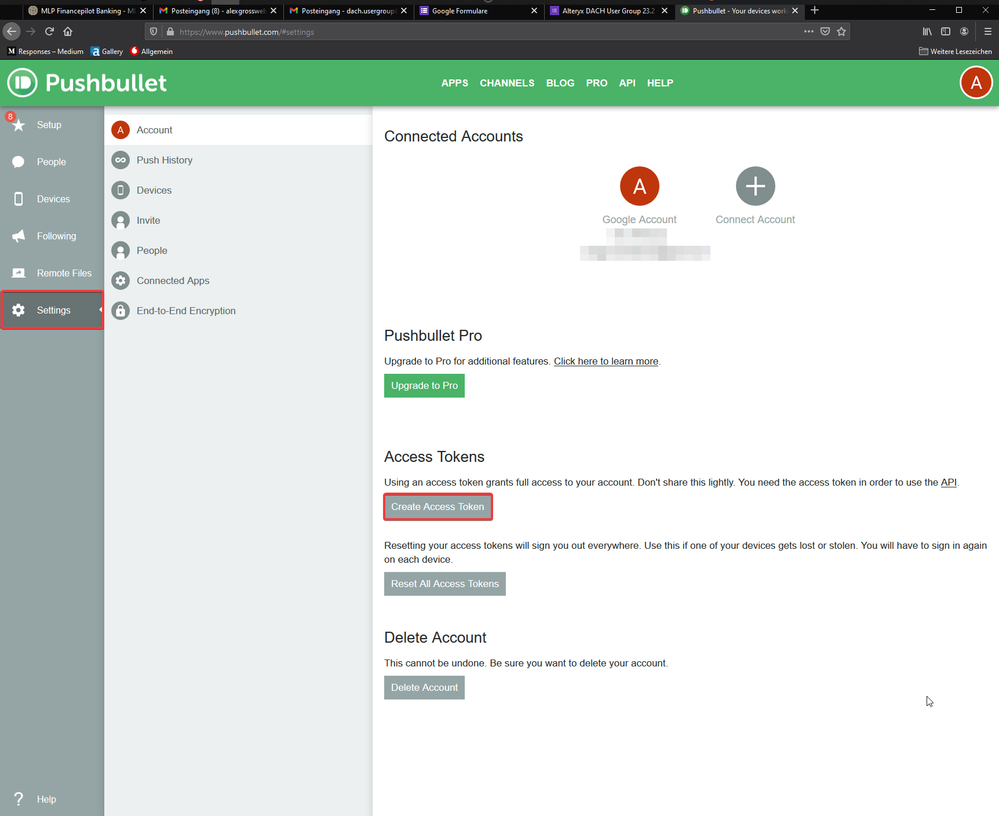The image size is (999, 816).
Task: Open the Firefox account icon
Action: point(964,31)
